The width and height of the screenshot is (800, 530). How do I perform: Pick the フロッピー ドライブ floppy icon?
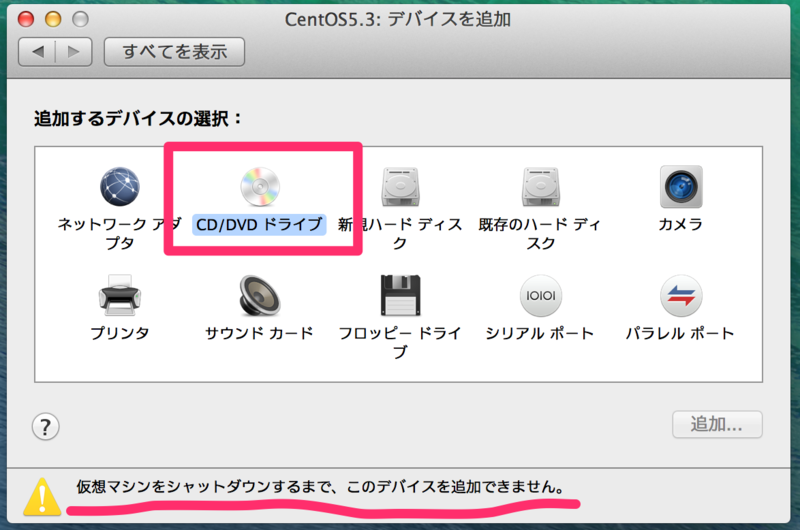tap(401, 295)
